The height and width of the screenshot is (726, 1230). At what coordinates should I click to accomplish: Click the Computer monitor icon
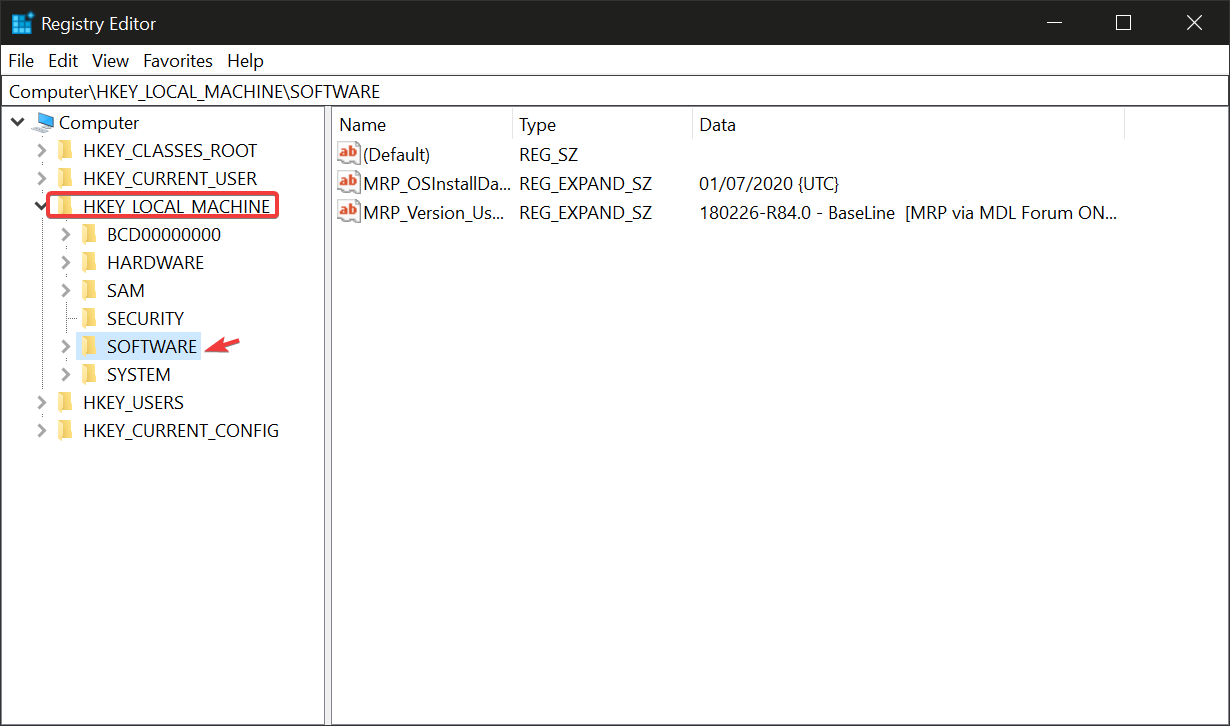click(x=43, y=123)
